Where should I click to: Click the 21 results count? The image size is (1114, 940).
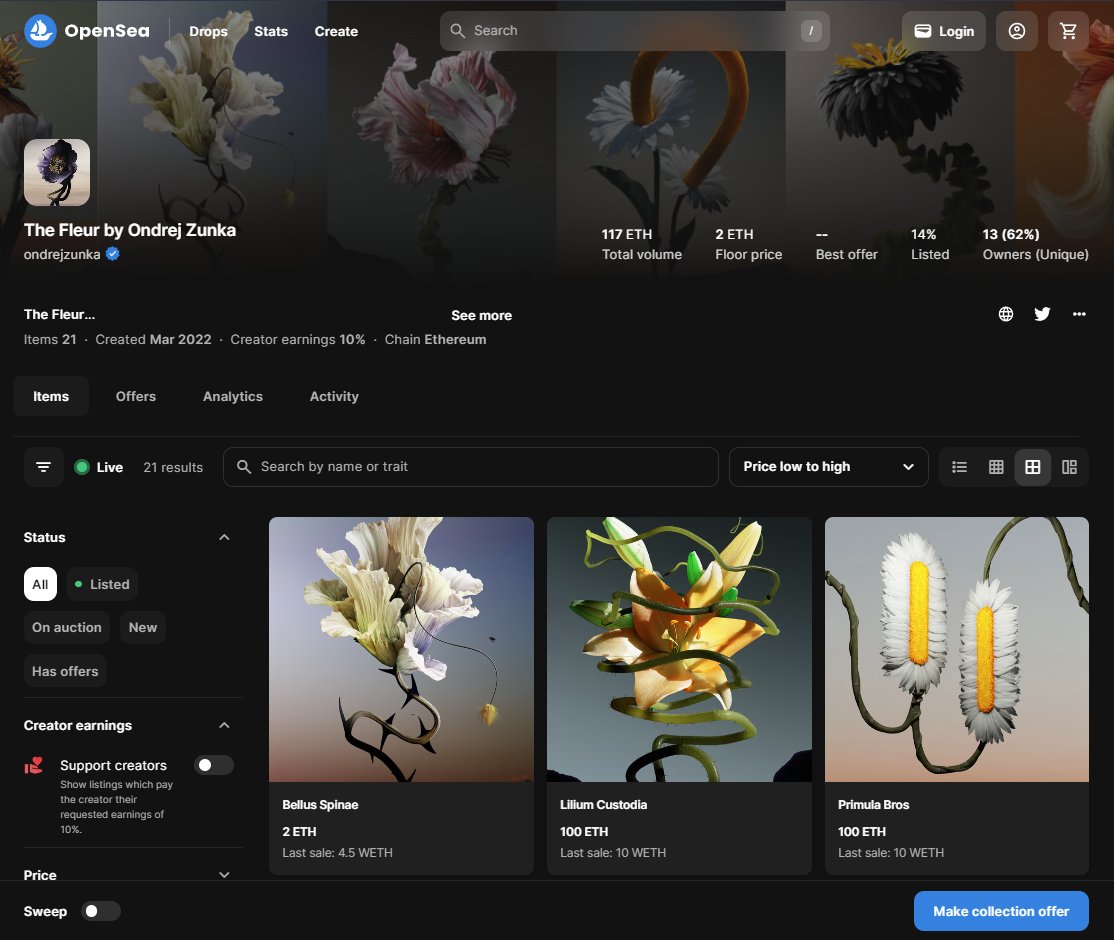[x=173, y=468]
